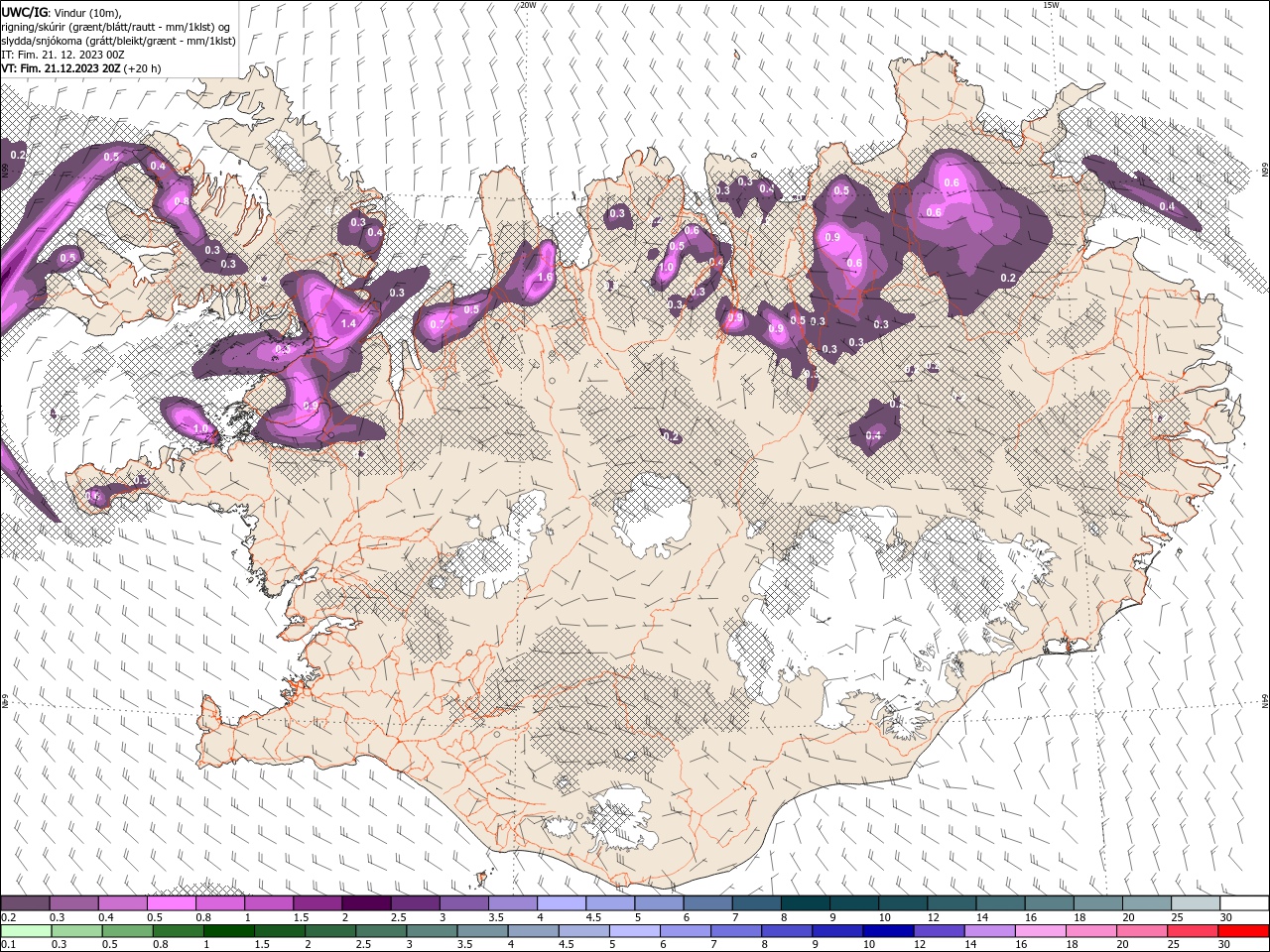Click the 'UWC/IG: Vindur (10m)' title line
Screen dimensions: 1270x952
(61, 12)
